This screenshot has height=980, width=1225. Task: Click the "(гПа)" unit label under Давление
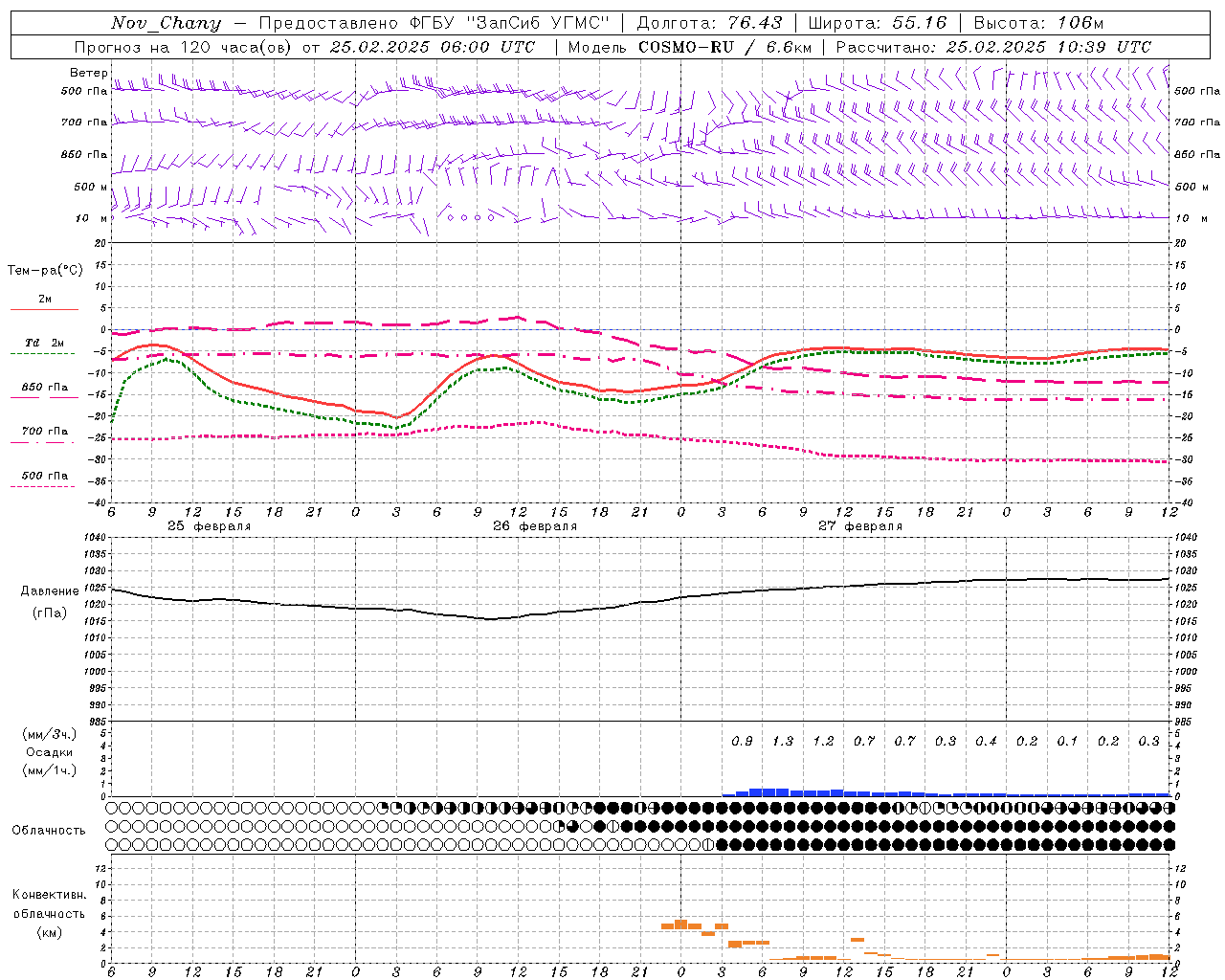(50, 612)
